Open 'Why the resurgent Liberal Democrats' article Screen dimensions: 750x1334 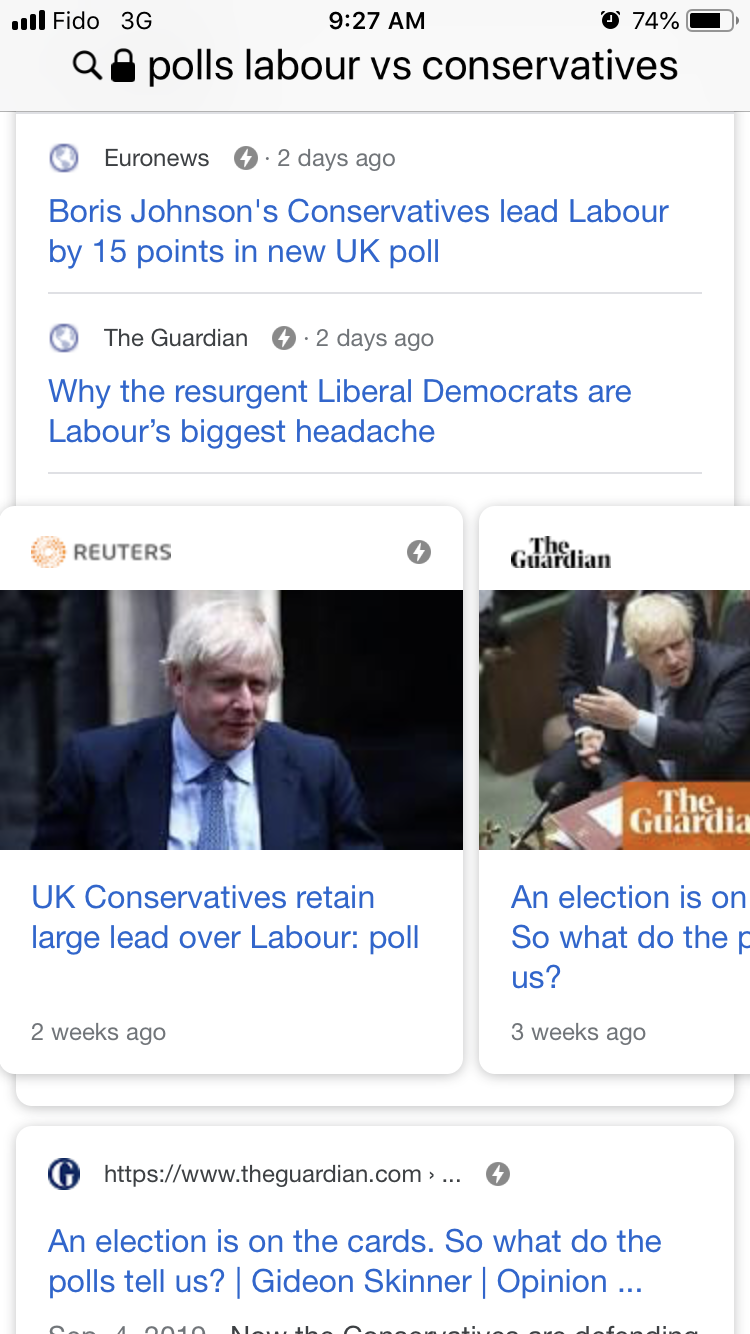click(x=340, y=411)
